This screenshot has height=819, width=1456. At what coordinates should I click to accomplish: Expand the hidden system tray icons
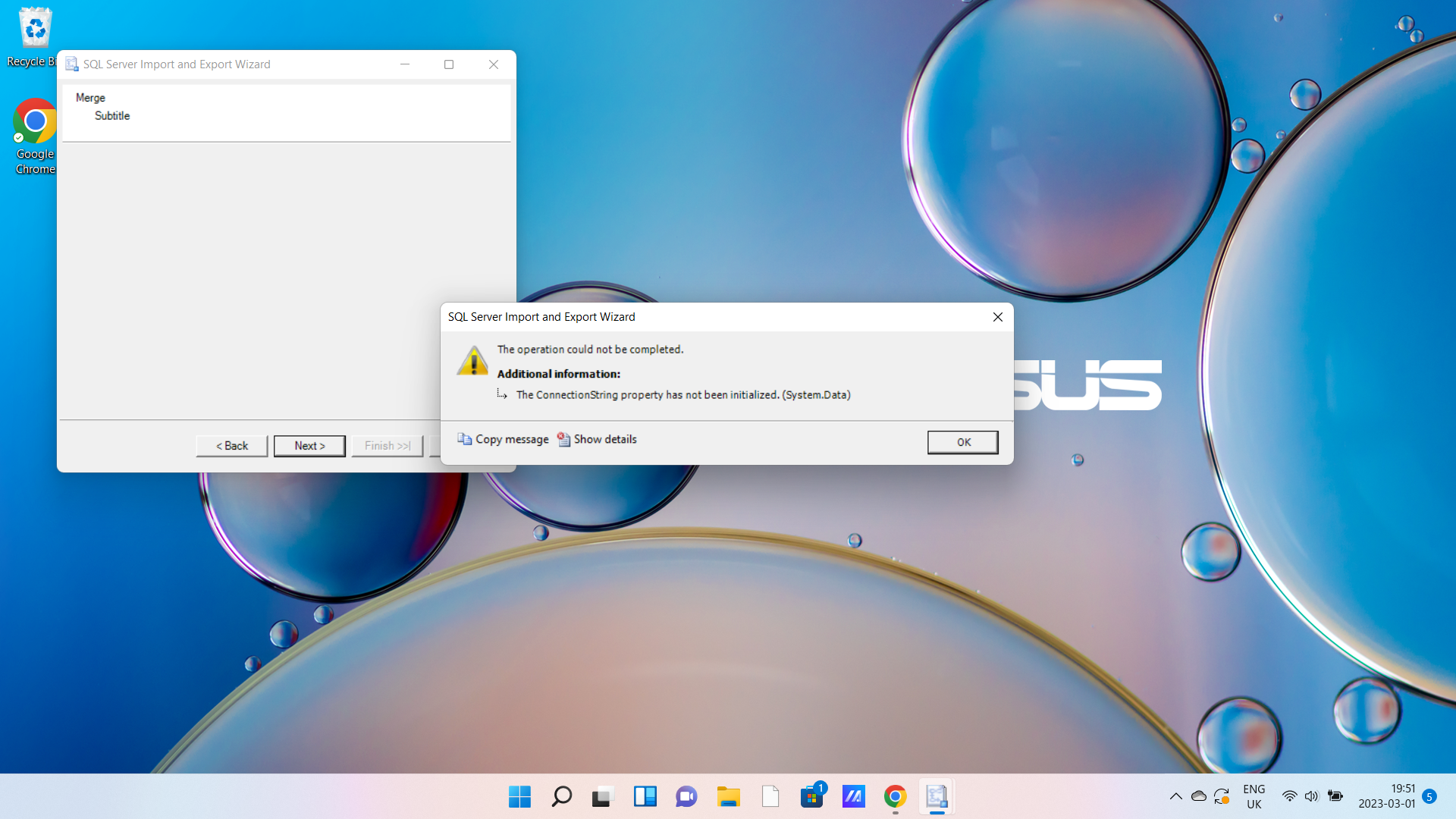coord(1175,796)
